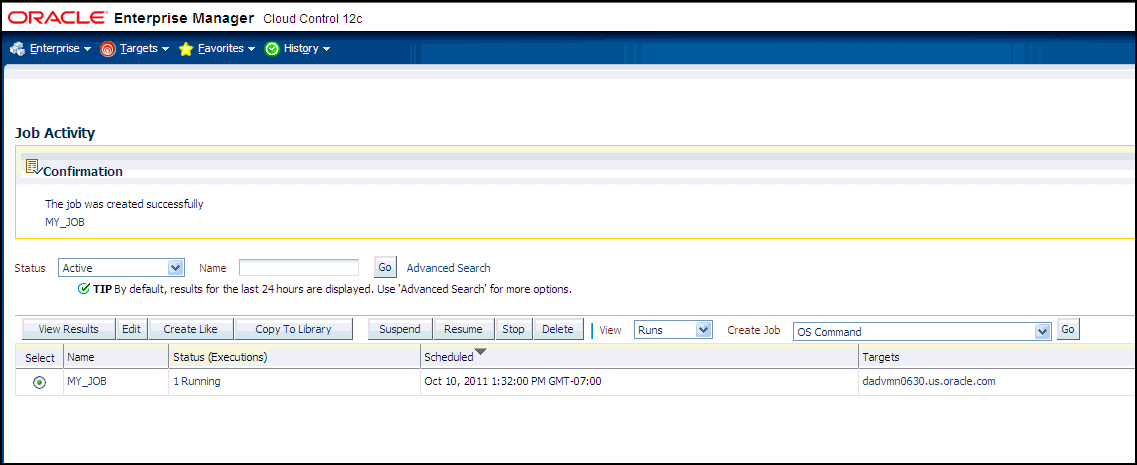Click the Stop button
The height and width of the screenshot is (465, 1137).
pos(513,329)
